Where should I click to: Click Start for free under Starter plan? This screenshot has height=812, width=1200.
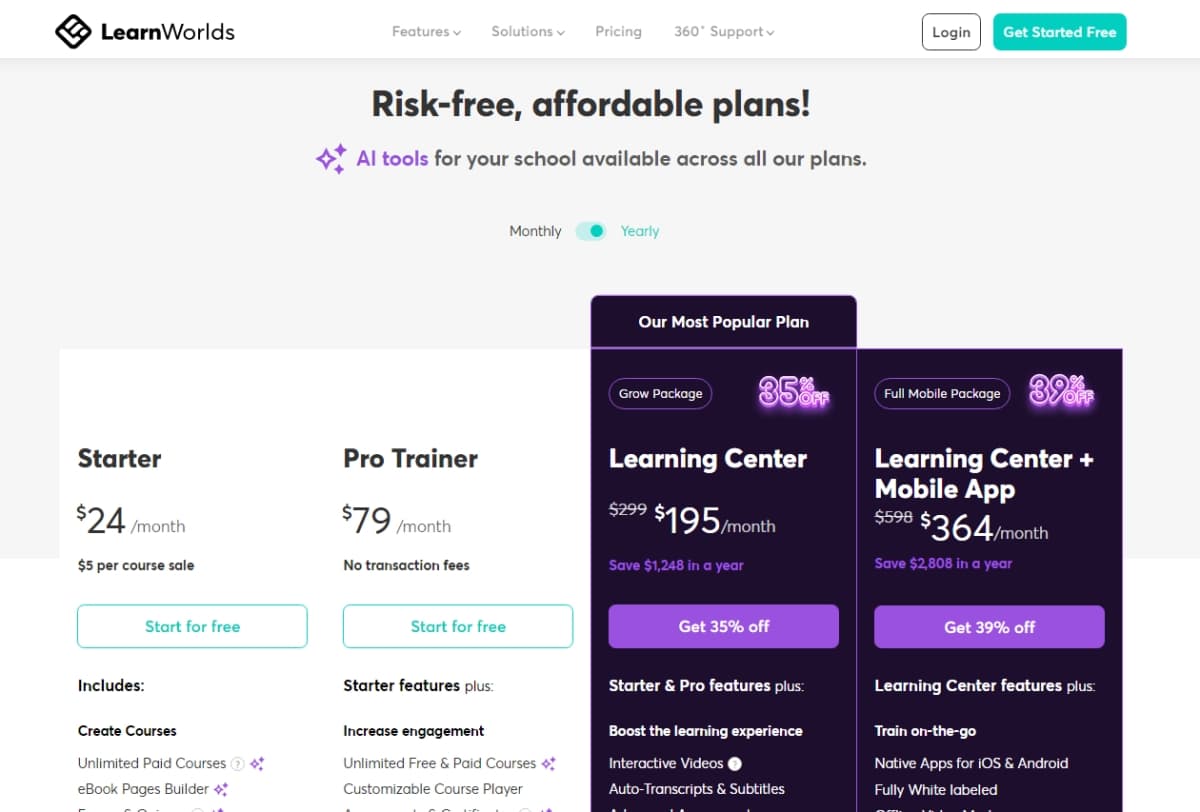pyautogui.click(x=192, y=626)
